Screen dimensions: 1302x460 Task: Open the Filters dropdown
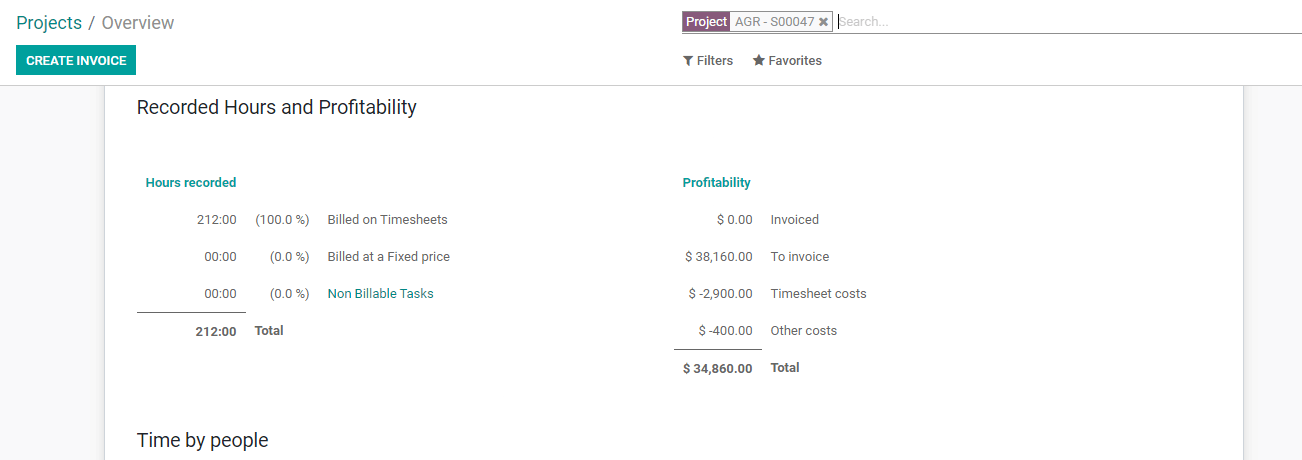708,61
